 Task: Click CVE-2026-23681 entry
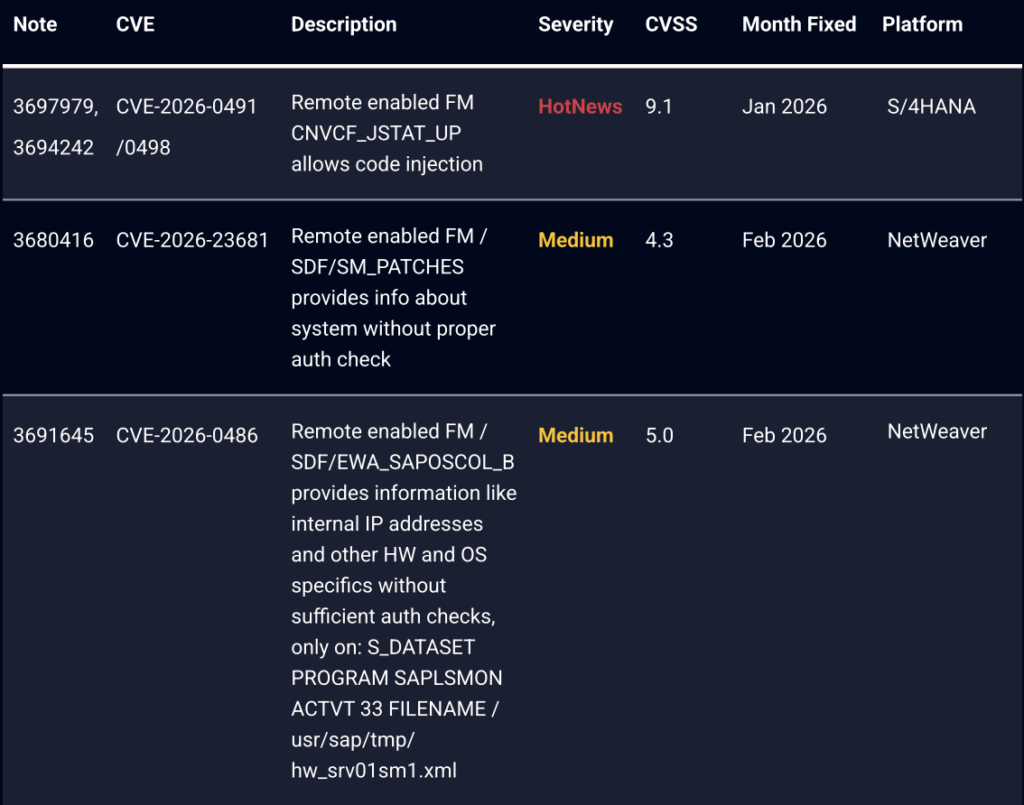(192, 240)
